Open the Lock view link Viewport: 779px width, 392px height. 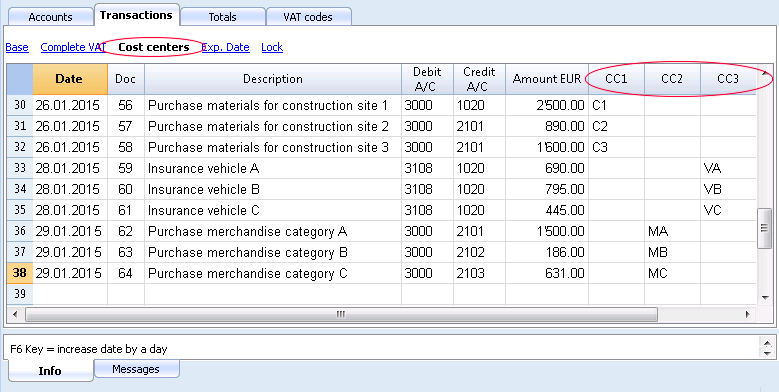(x=272, y=47)
